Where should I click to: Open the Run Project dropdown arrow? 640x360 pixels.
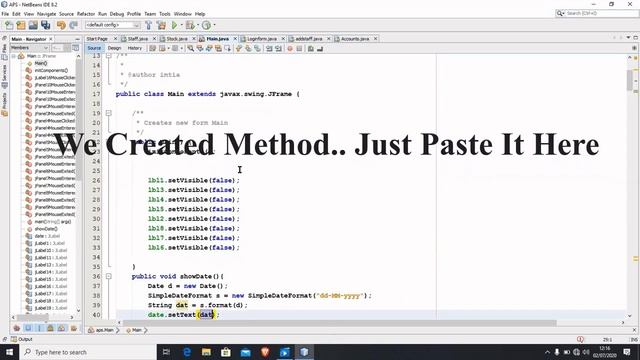click(x=181, y=25)
